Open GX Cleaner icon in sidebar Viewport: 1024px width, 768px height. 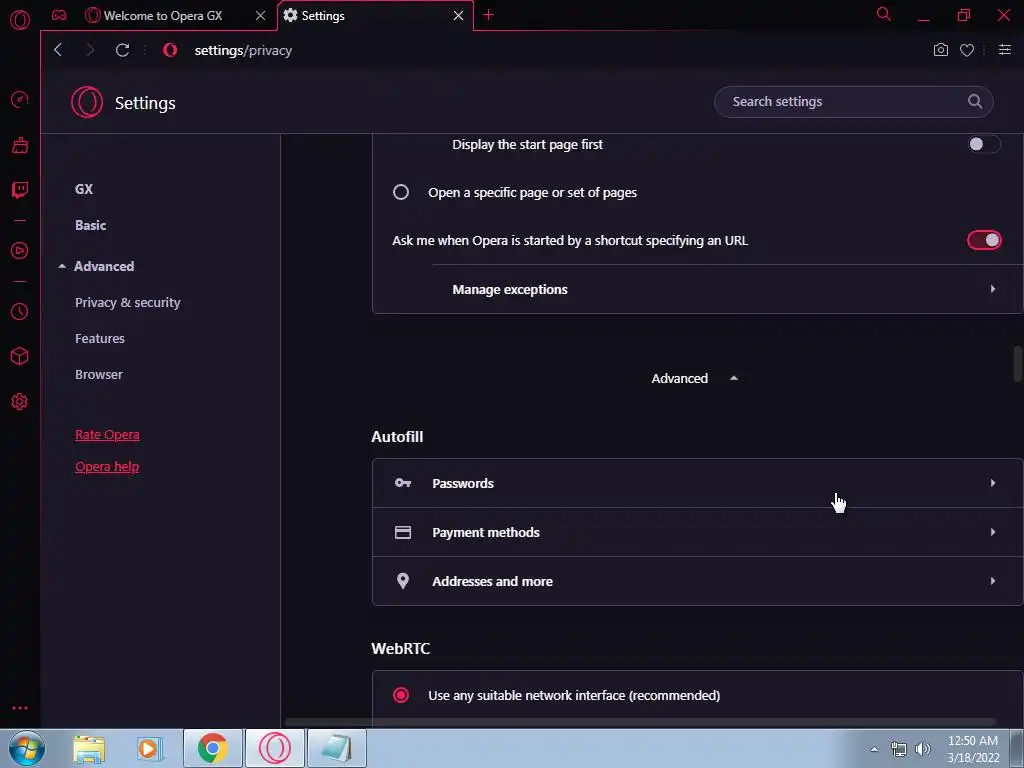click(20, 145)
